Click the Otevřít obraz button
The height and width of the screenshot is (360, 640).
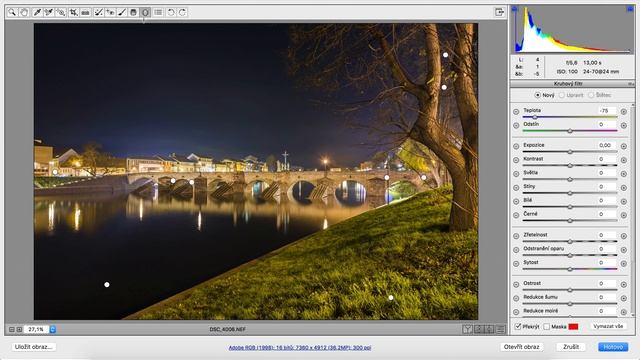point(522,347)
